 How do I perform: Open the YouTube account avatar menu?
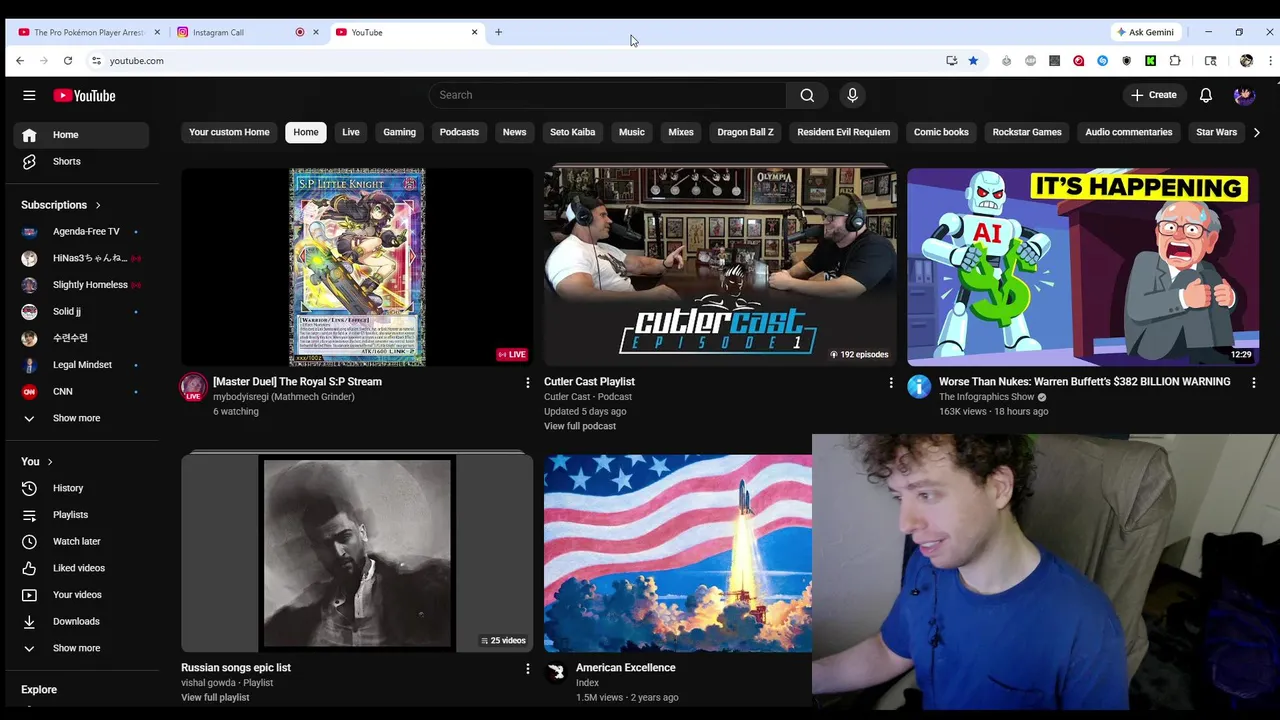(1244, 95)
